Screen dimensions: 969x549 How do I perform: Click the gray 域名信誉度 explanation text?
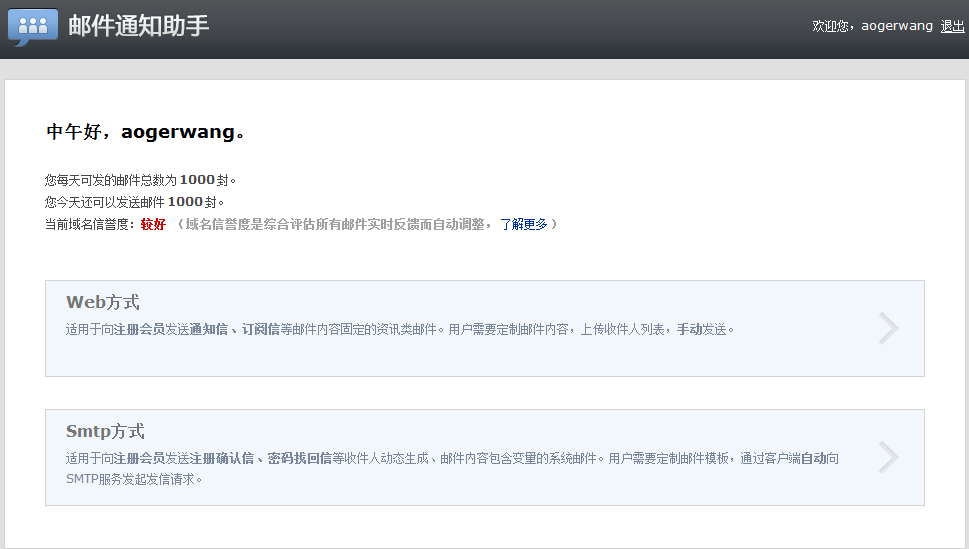335,224
